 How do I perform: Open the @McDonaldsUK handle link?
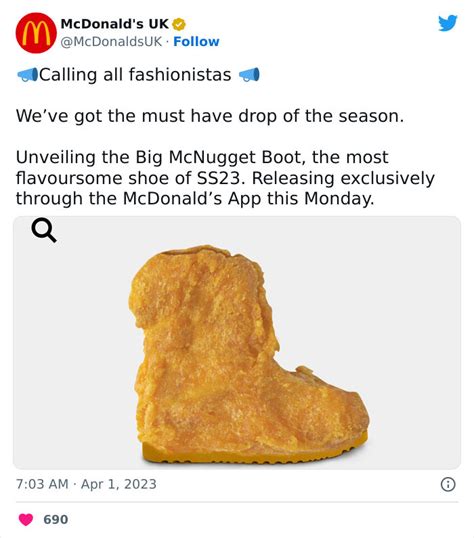pos(111,42)
